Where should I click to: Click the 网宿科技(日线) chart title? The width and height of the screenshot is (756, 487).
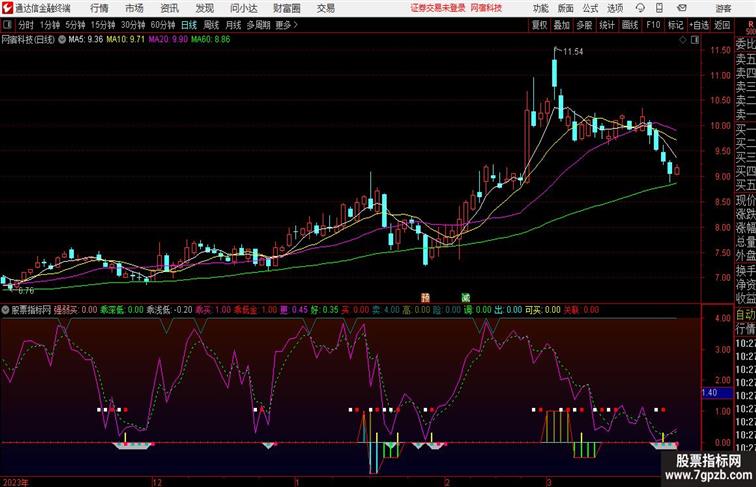tap(28, 40)
